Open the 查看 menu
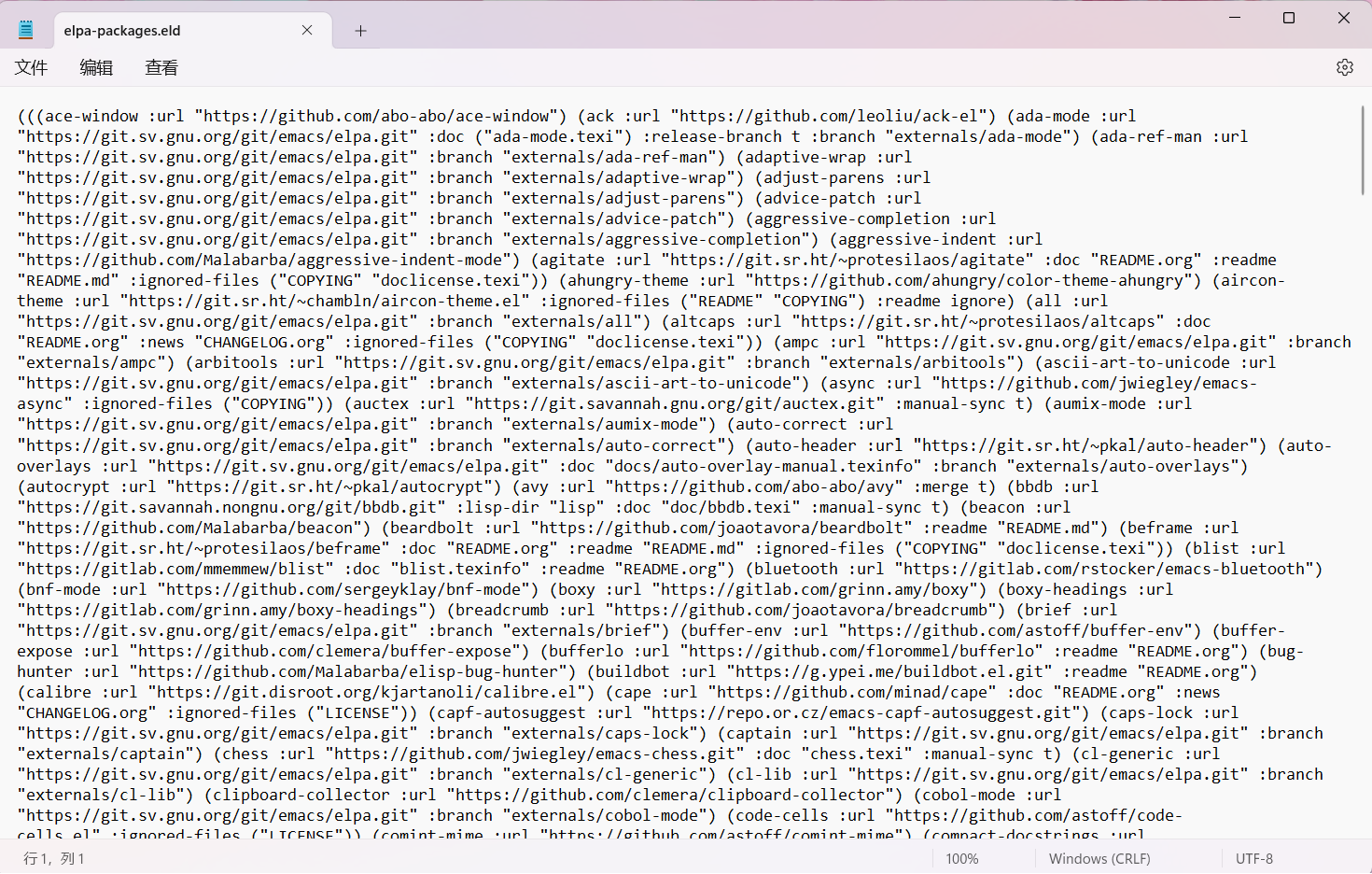This screenshot has height=874, width=1372. point(161,67)
